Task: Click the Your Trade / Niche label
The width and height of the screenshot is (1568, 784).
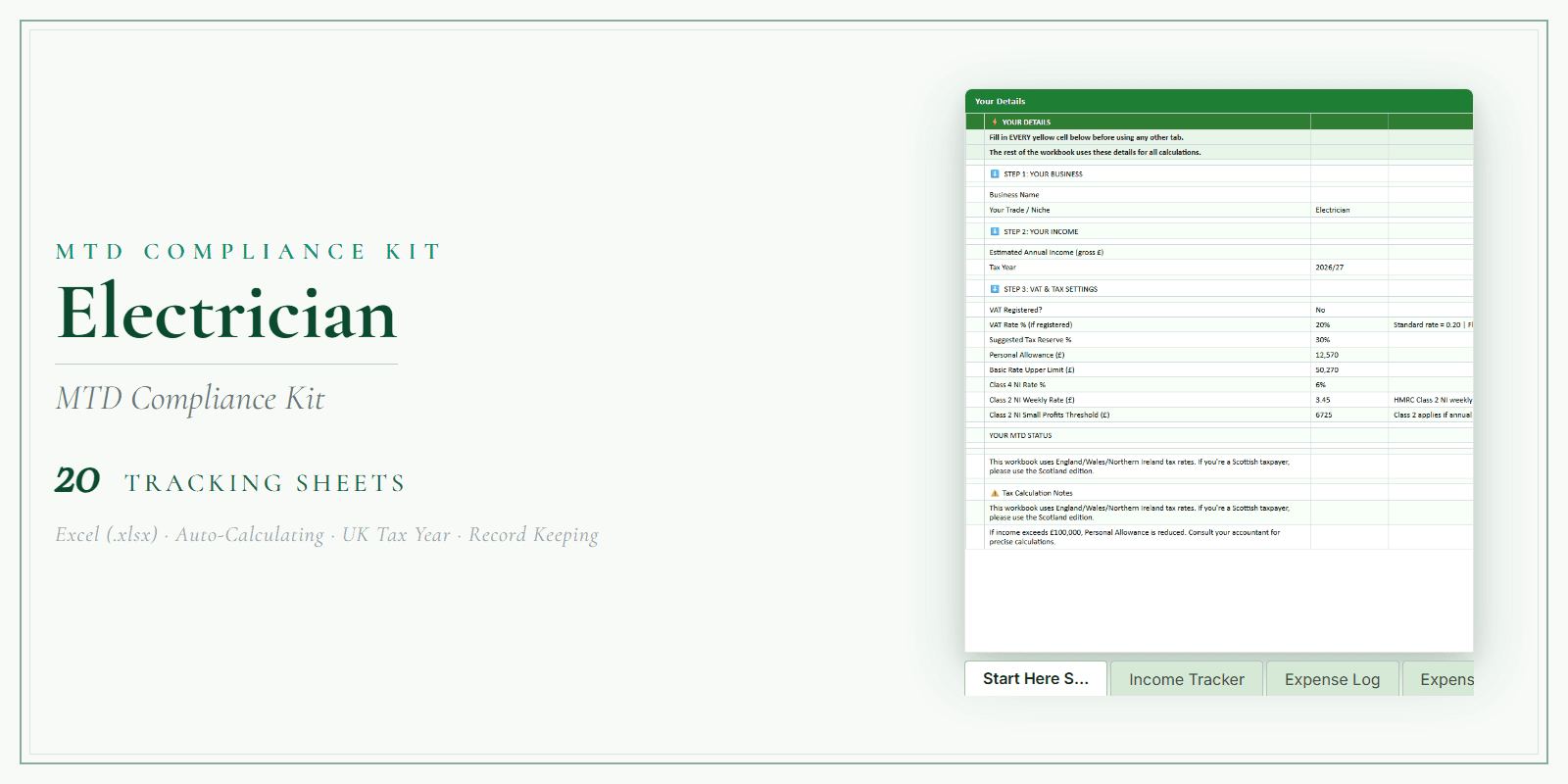Action: tap(1019, 210)
